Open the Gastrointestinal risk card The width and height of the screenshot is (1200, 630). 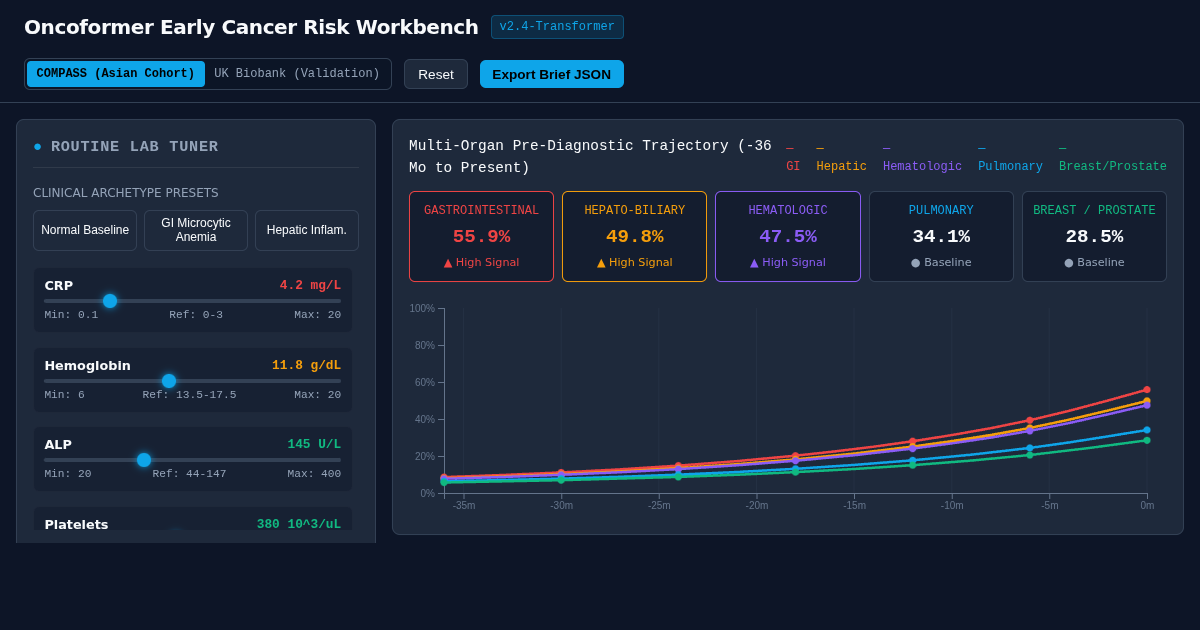click(x=481, y=237)
